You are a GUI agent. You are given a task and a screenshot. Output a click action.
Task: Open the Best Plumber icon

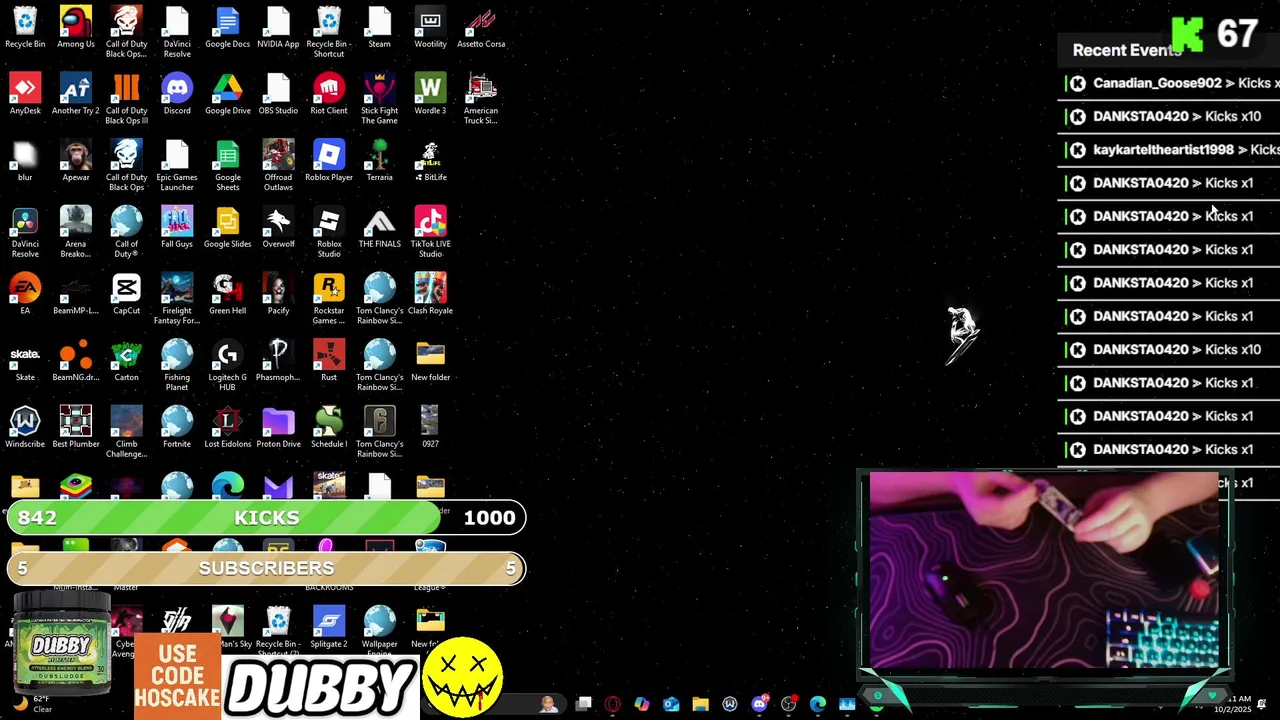(x=76, y=428)
